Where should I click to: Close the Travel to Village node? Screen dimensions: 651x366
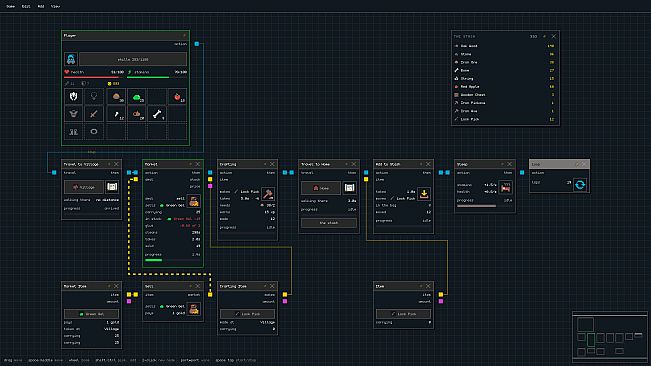point(117,164)
